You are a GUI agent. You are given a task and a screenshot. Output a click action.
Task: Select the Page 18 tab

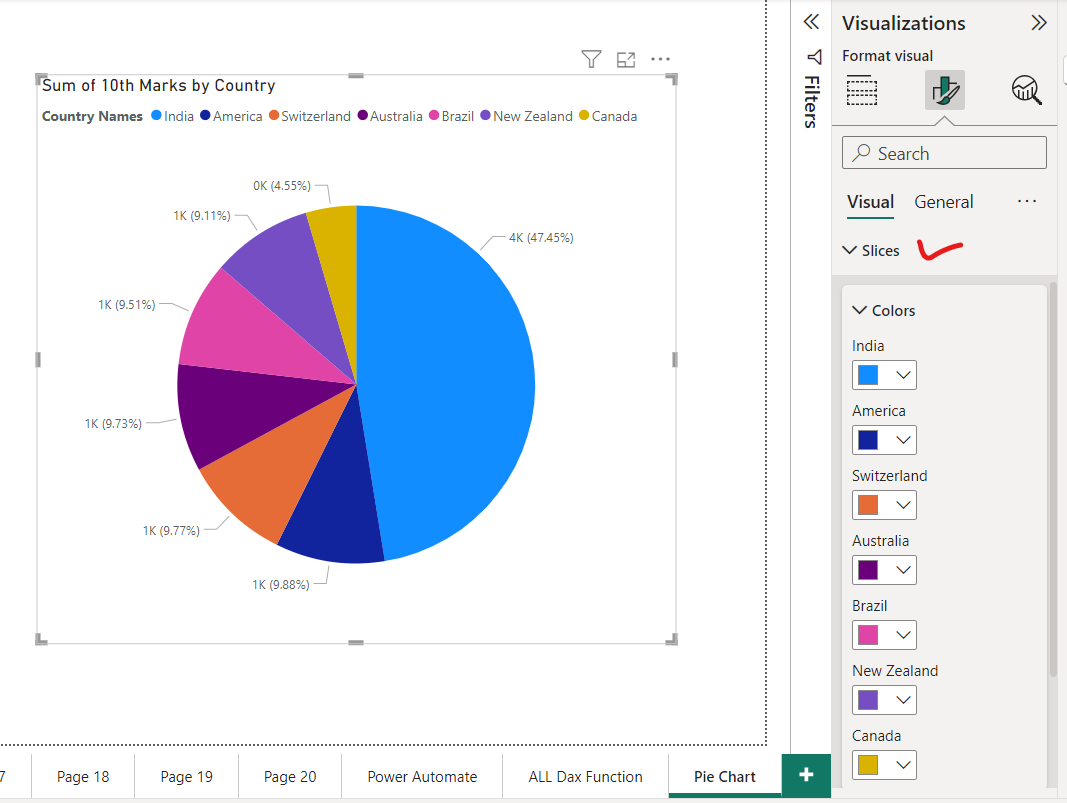tap(83, 776)
